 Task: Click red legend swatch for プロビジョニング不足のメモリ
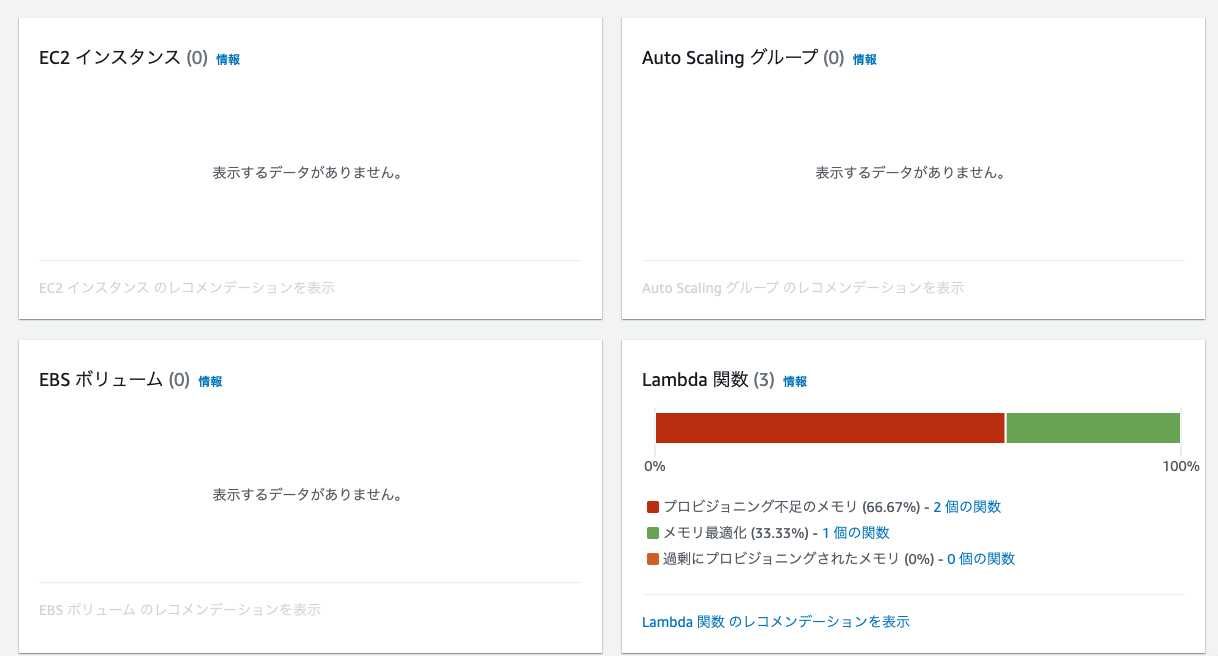tap(653, 507)
